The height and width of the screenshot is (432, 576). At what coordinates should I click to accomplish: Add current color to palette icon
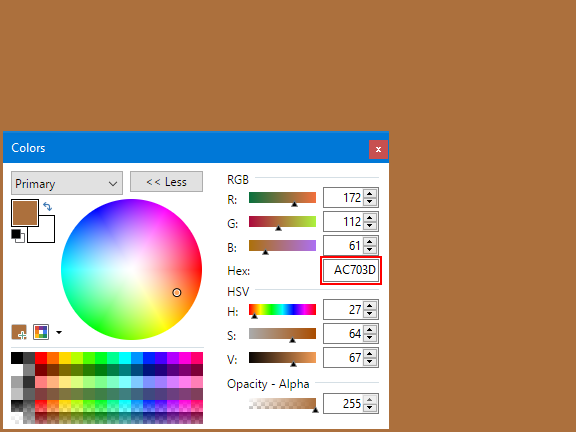19,332
